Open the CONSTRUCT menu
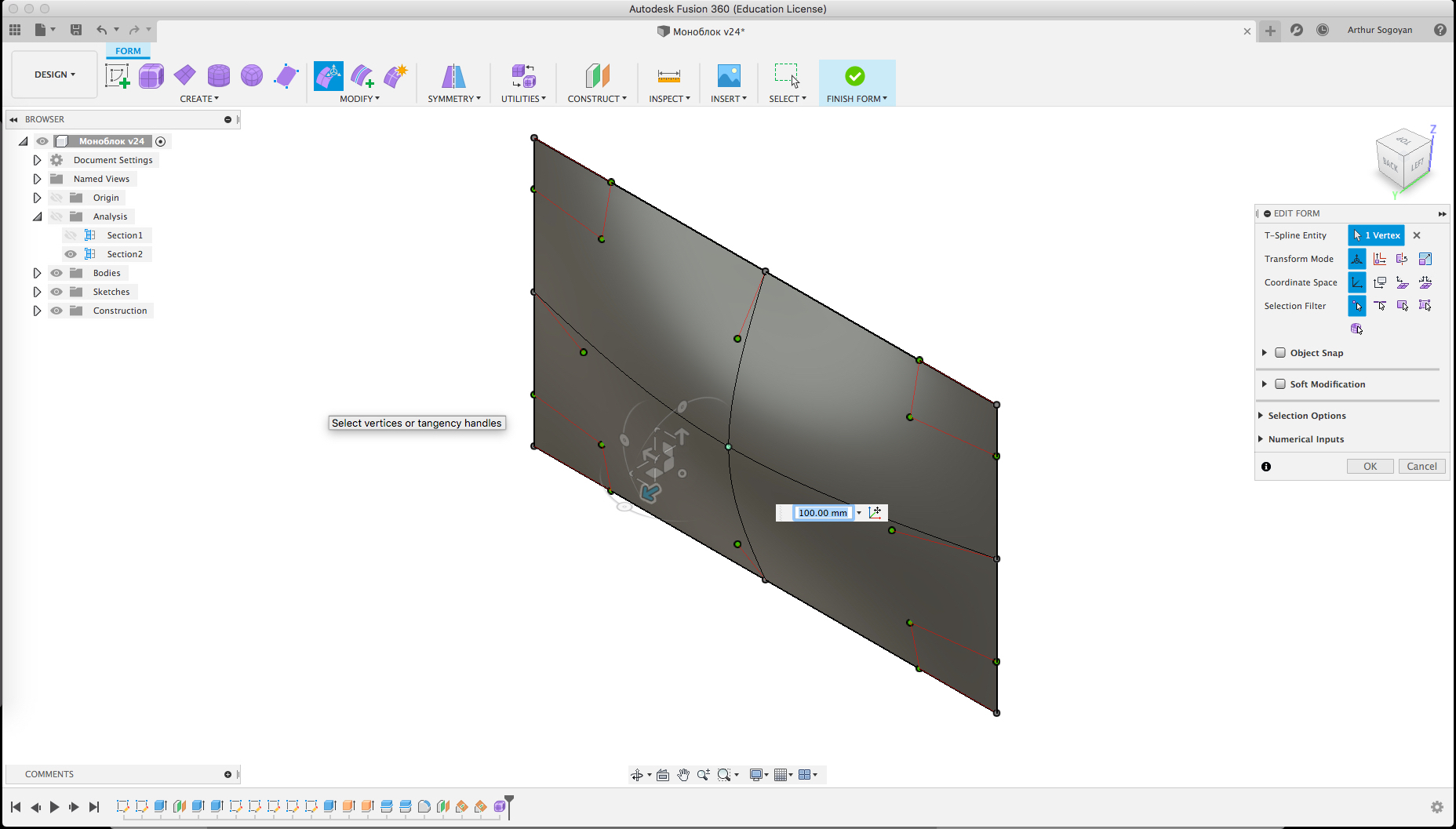 pos(597,98)
